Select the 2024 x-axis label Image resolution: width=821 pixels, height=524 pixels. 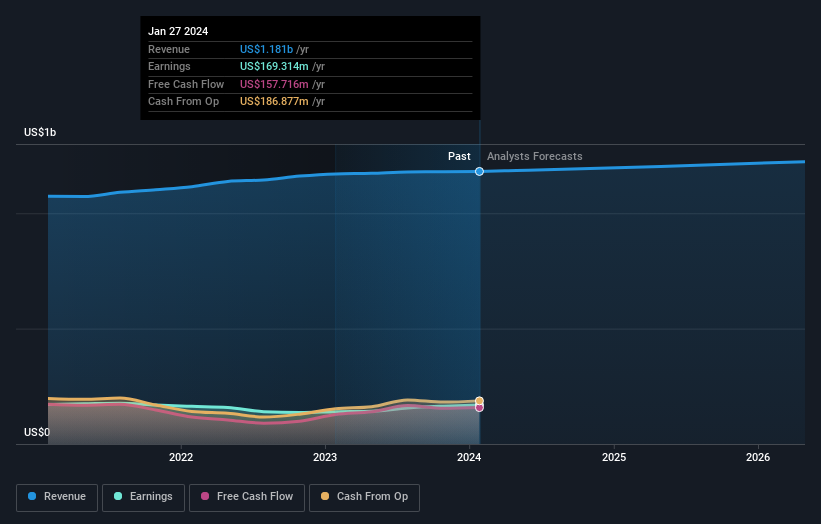[x=469, y=457]
